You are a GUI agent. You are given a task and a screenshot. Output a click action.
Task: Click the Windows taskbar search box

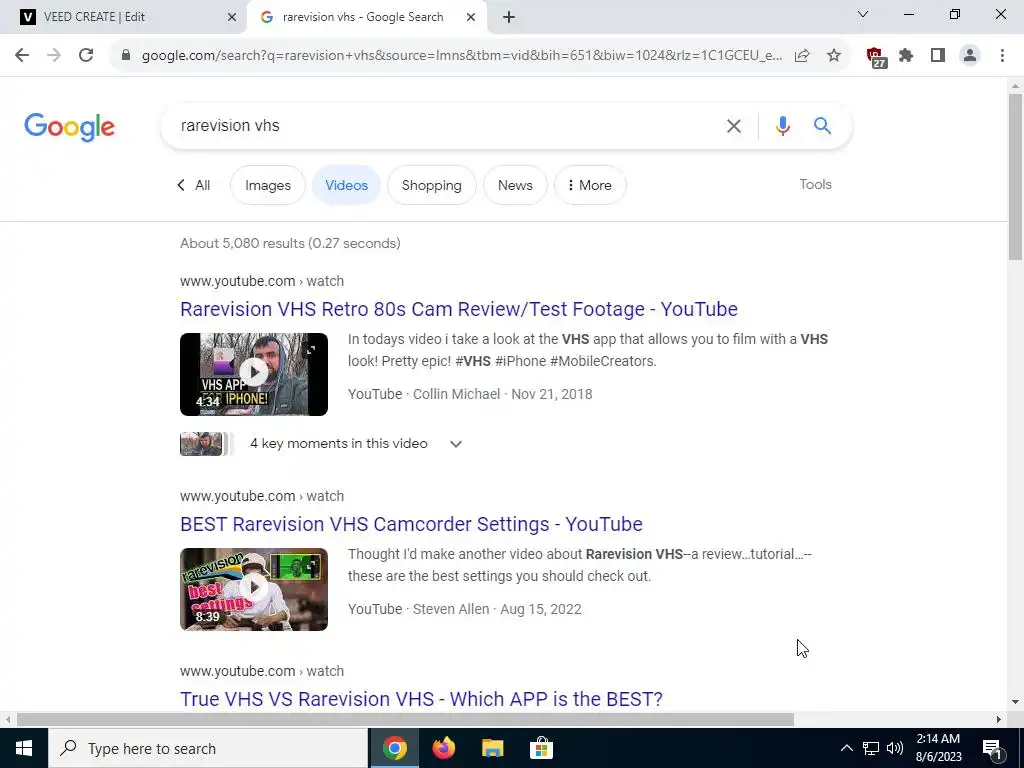click(208, 748)
